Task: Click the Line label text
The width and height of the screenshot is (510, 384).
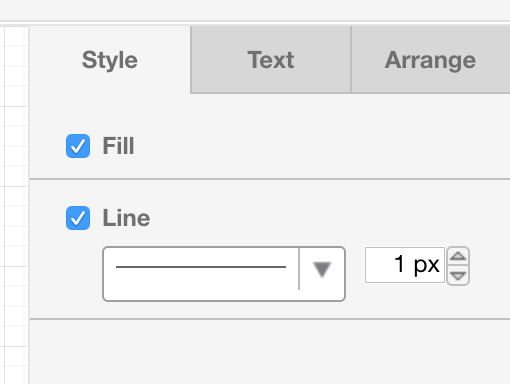Action: 126,218
